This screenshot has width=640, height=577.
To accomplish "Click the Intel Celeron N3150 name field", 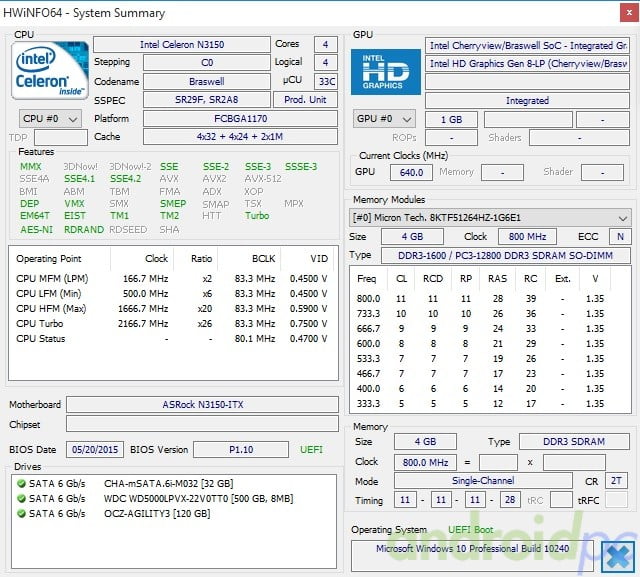I will click(182, 44).
